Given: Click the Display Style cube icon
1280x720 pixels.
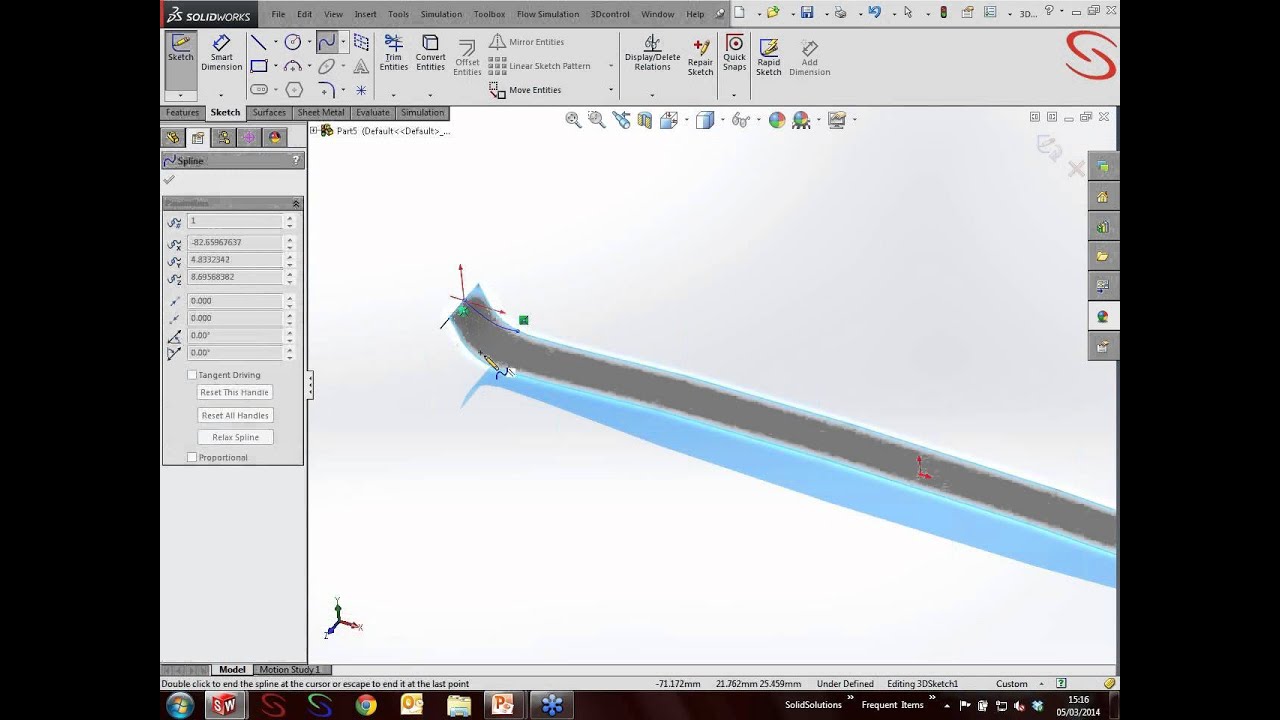Looking at the screenshot, I should click(704, 120).
